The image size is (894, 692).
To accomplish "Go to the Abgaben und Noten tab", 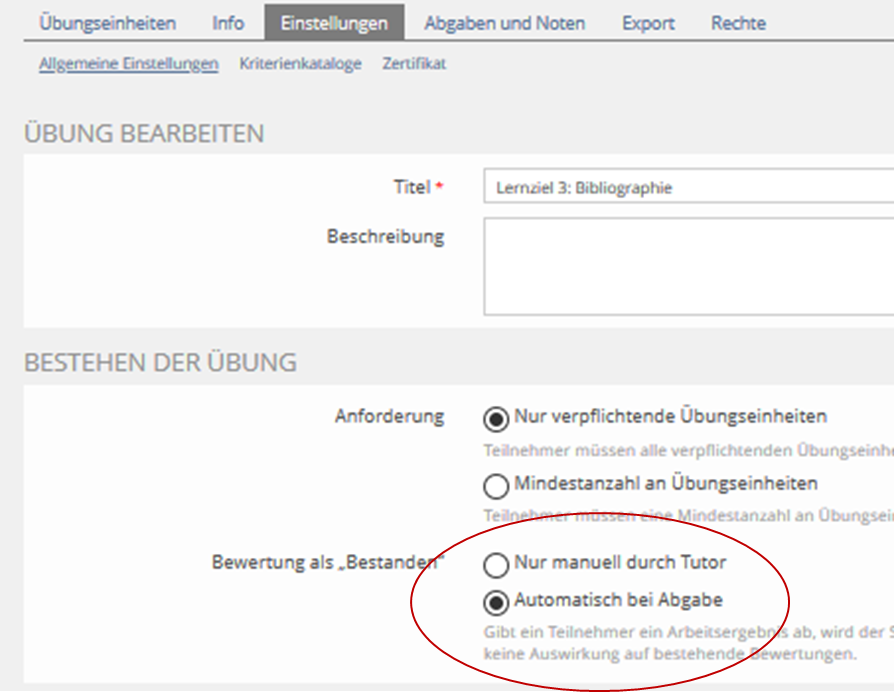I will tap(504, 23).
